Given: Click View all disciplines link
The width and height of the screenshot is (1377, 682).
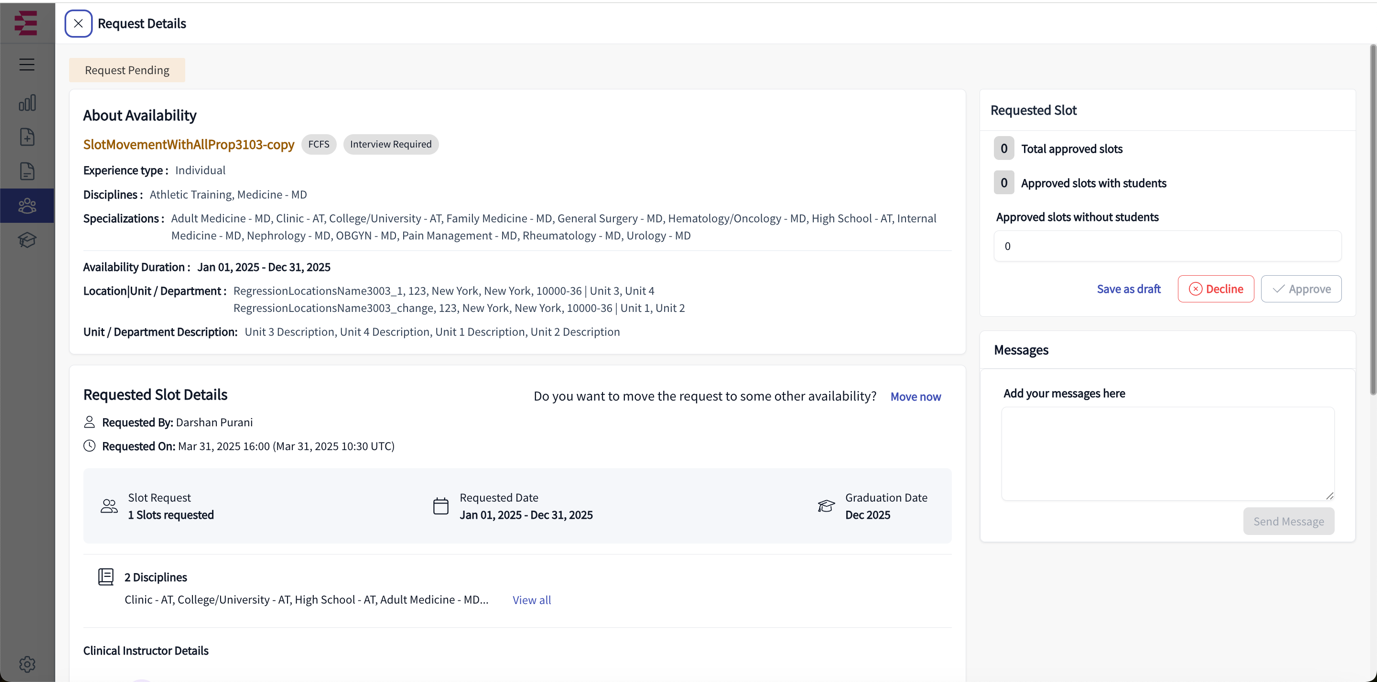Looking at the screenshot, I should 532,600.
